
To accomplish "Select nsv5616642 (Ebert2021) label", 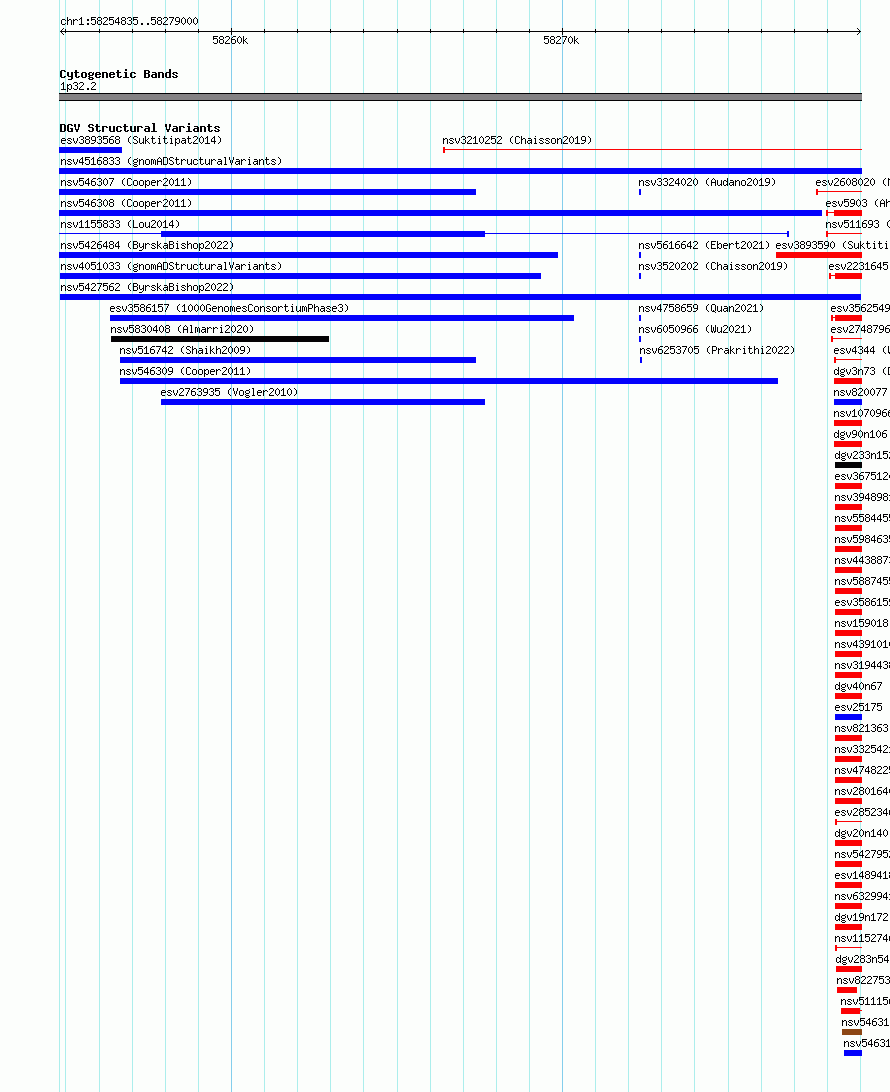I will [704, 244].
